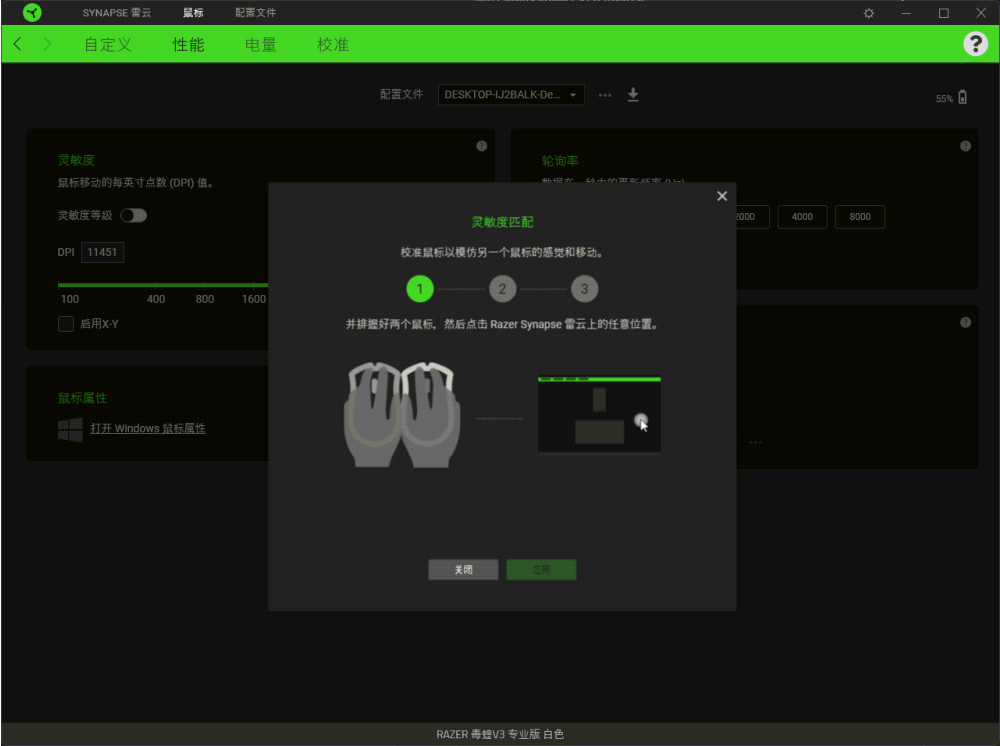The image size is (1000, 746).
Task: Toggle the 灵敏度等级 switch
Action: tap(133, 215)
